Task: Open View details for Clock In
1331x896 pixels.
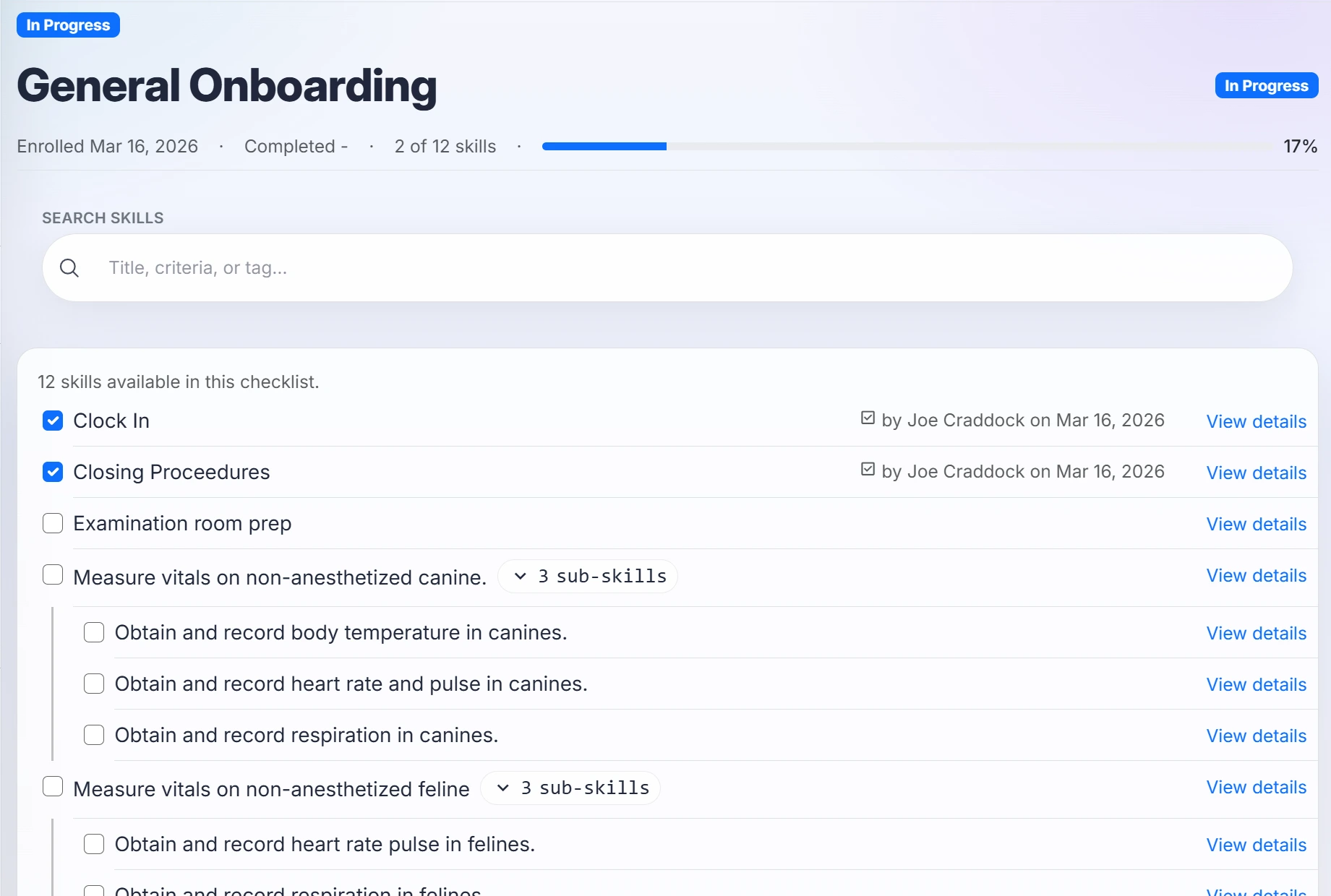Action: (1256, 421)
